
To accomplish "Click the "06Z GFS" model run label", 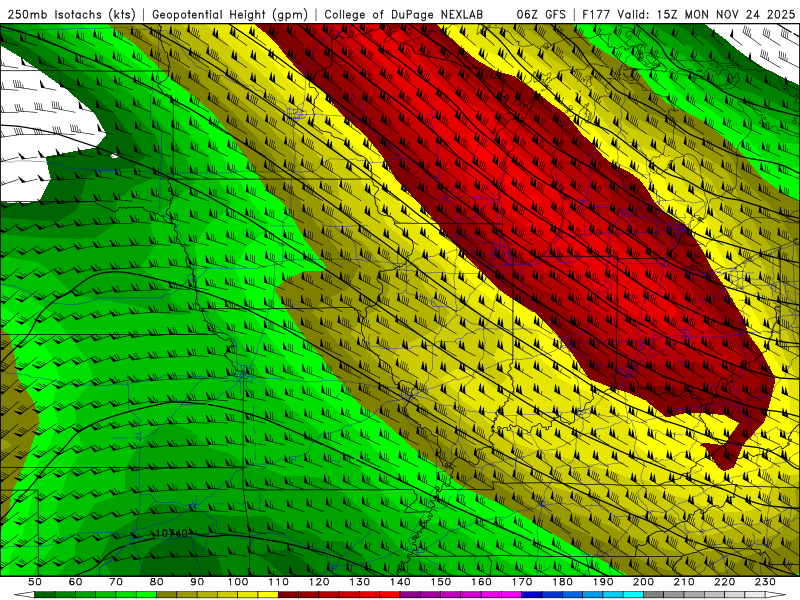I will pos(541,15).
